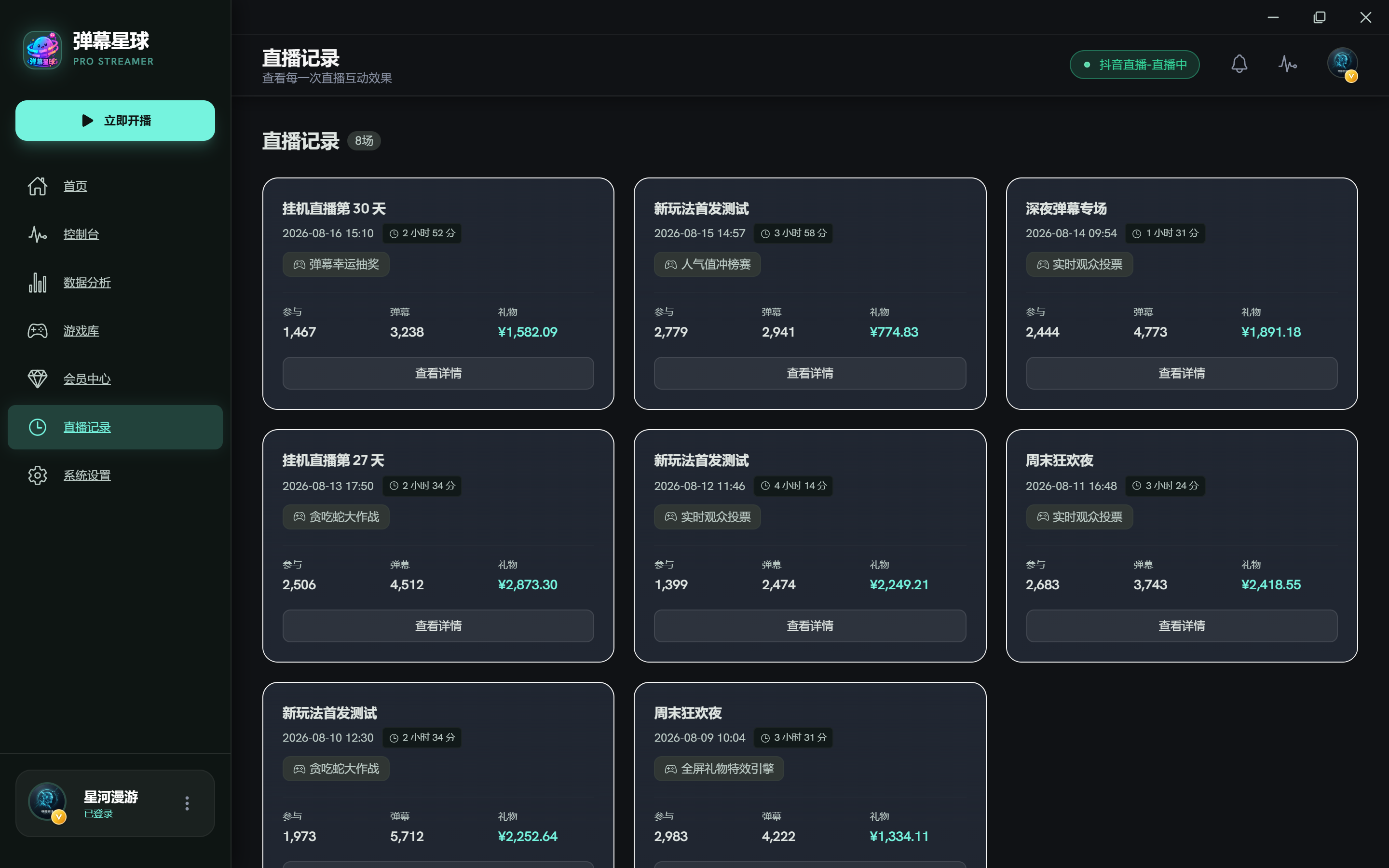
Task: Click the 实时观众投票 tag on 深夜弹幕专场 card
Action: tap(1079, 264)
